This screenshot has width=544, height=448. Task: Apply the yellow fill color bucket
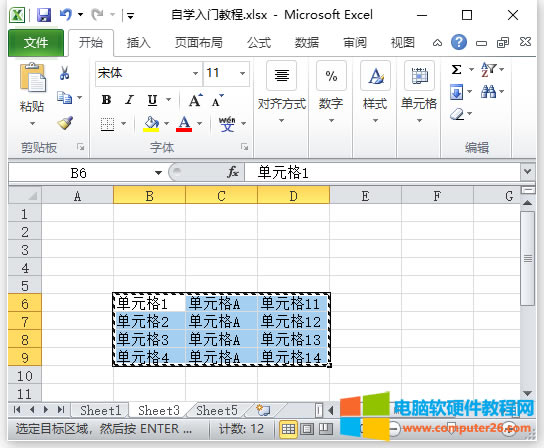[x=151, y=124]
